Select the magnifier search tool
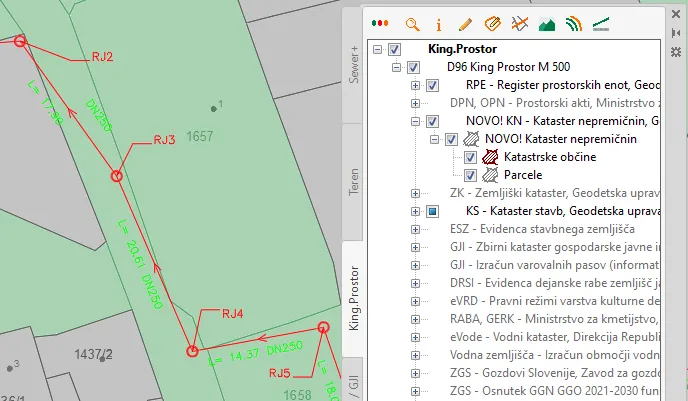 coord(412,22)
